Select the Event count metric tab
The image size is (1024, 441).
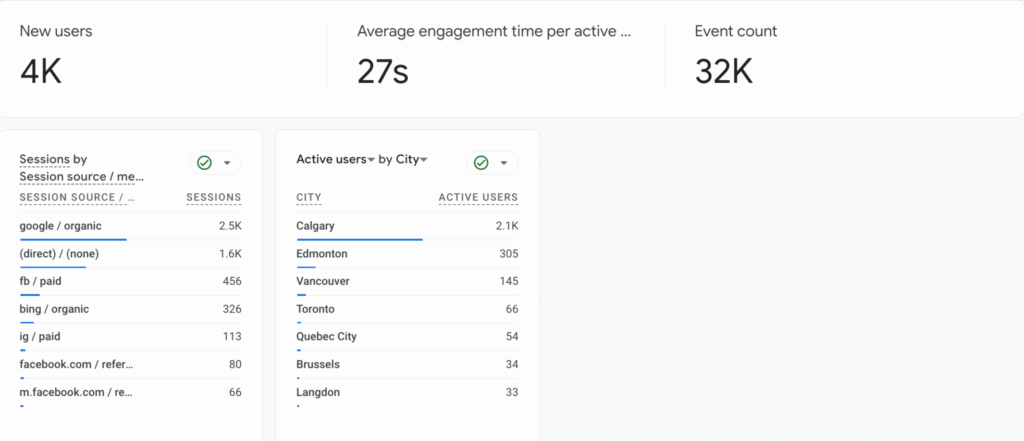[x=736, y=31]
